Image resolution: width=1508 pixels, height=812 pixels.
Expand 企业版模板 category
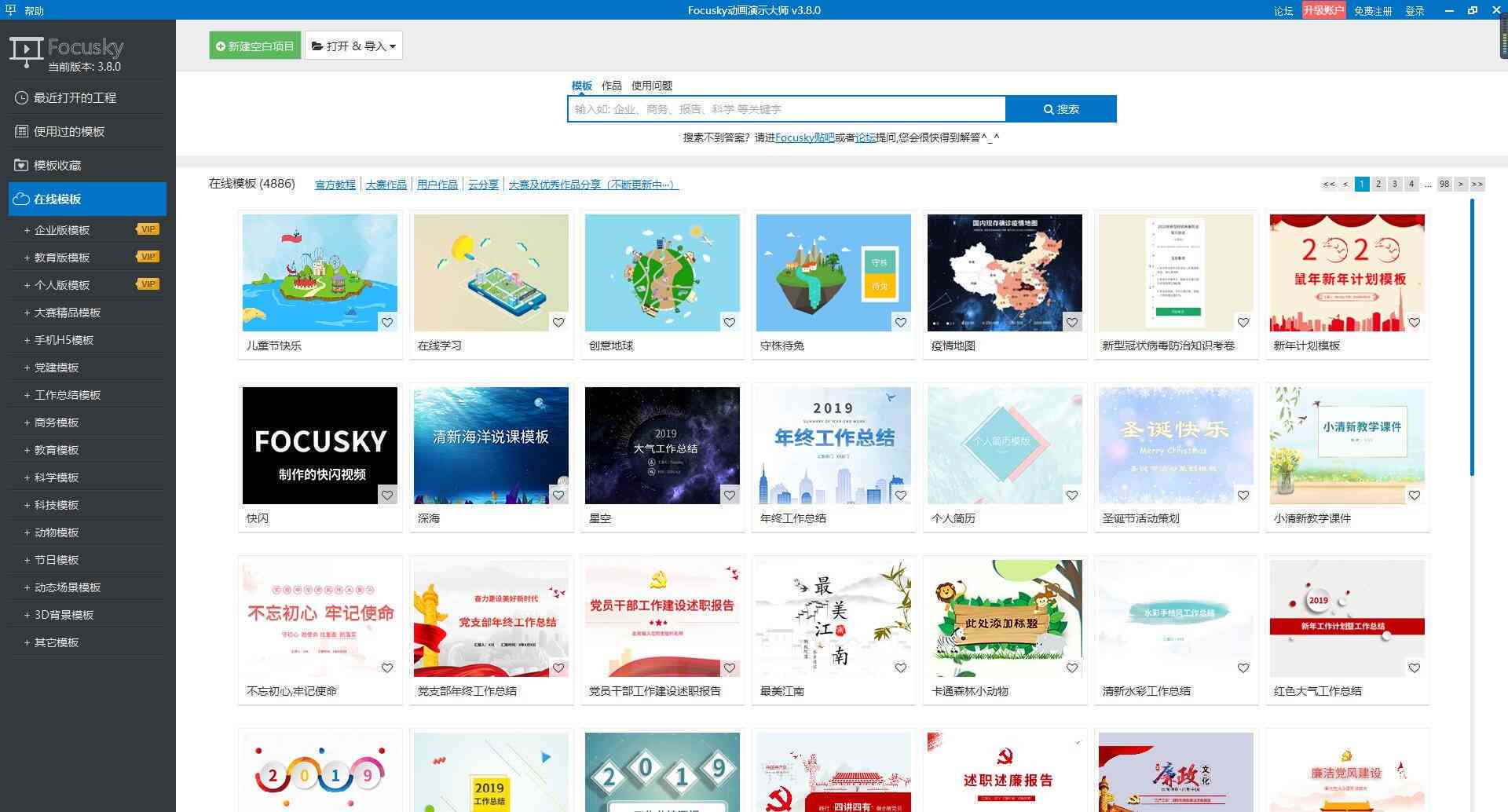87,229
